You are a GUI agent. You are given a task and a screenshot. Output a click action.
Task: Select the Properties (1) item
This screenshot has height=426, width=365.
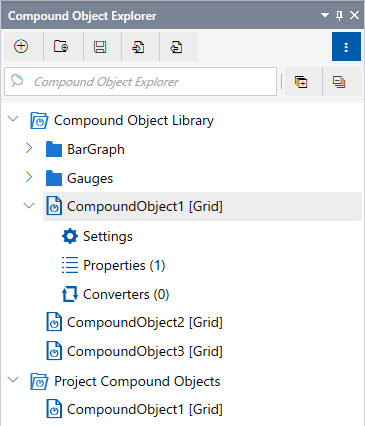coord(113,265)
